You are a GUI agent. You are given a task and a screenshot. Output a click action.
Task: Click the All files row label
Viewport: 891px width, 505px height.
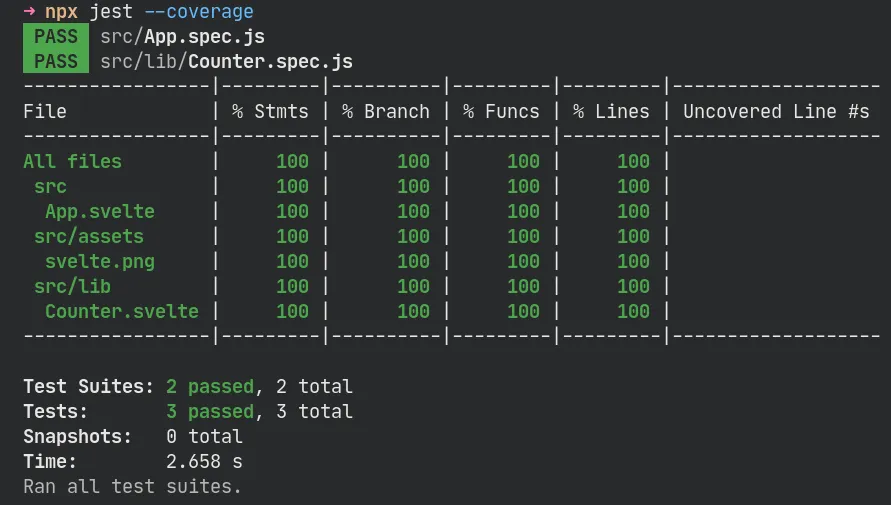point(72,161)
